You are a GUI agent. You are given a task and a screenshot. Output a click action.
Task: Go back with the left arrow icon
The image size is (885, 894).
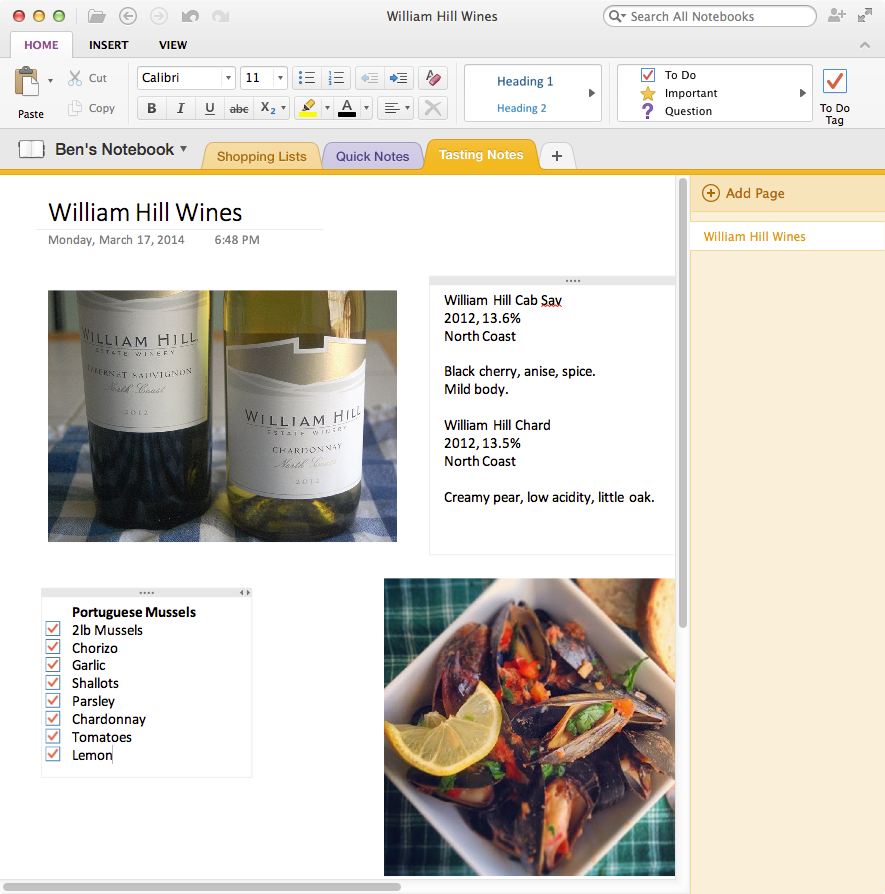(128, 16)
